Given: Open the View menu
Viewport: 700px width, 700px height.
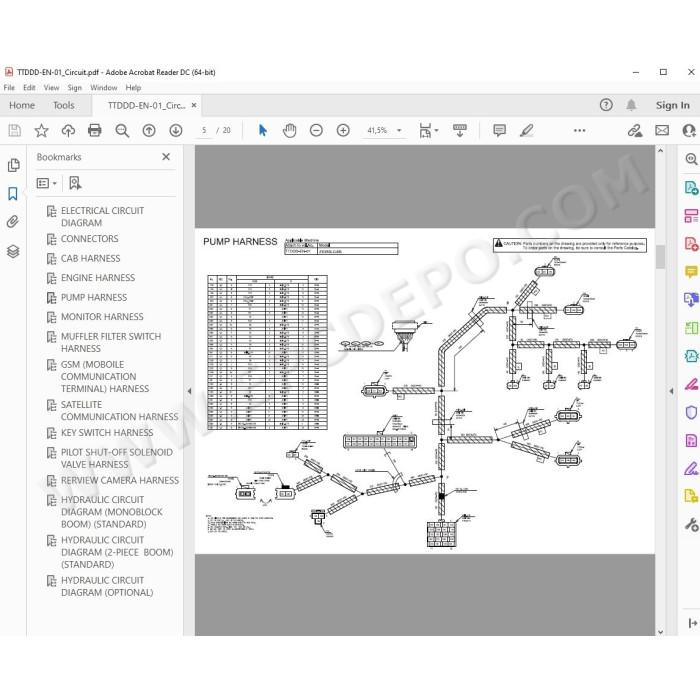Looking at the screenshot, I should click(51, 88).
